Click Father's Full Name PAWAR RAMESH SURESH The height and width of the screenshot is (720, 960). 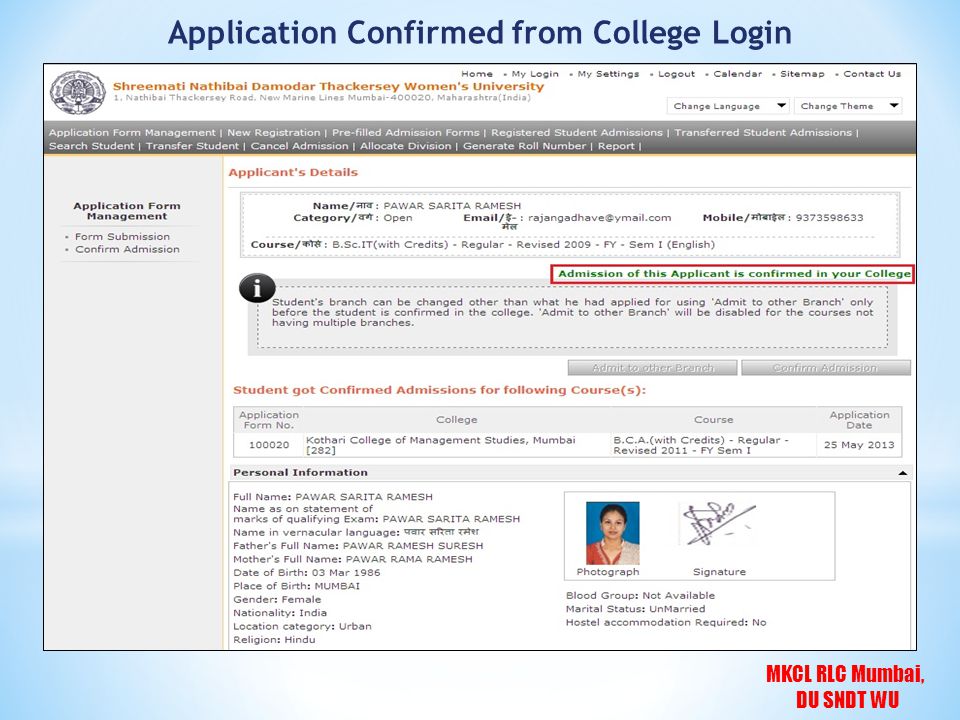[x=358, y=546]
